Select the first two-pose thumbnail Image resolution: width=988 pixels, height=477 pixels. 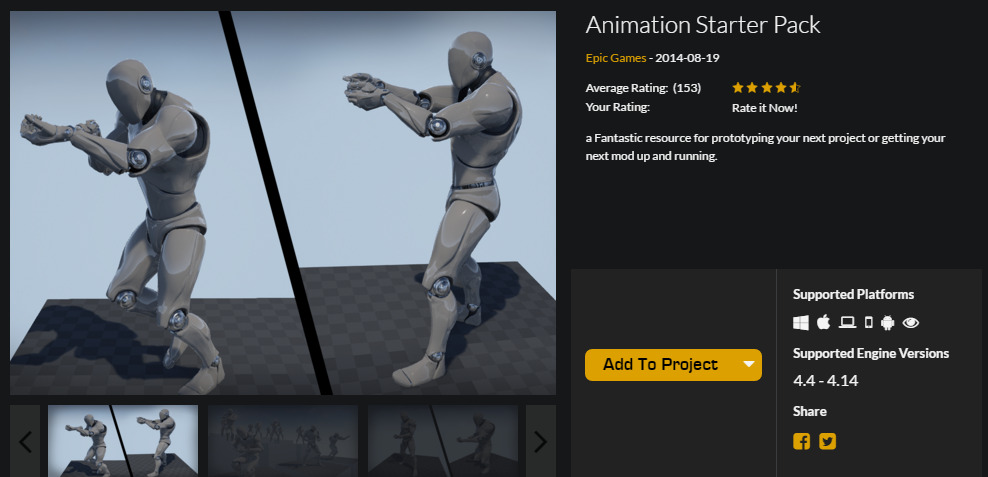[123, 440]
